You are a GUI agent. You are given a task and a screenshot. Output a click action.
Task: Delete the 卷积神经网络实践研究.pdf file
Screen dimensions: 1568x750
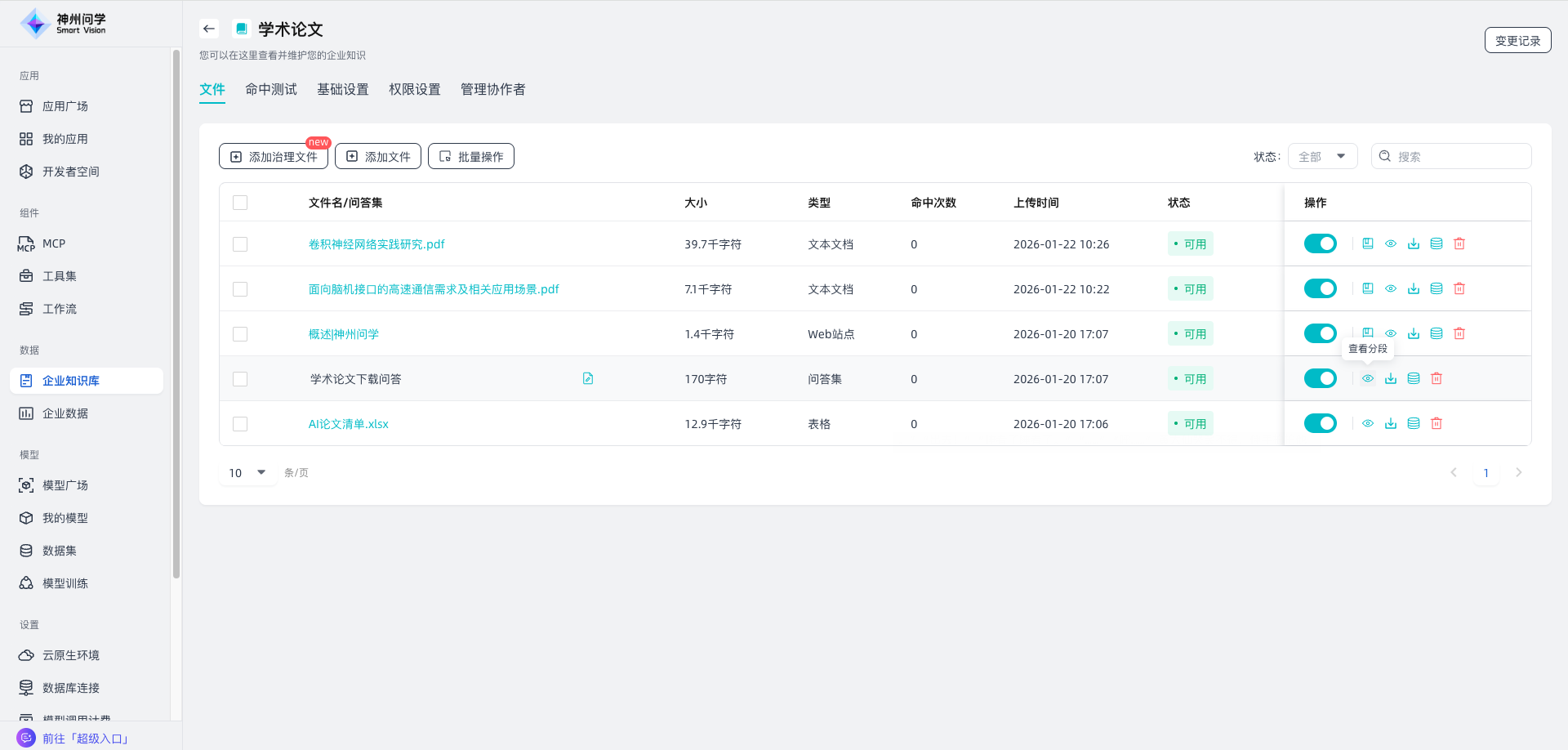[1459, 243]
